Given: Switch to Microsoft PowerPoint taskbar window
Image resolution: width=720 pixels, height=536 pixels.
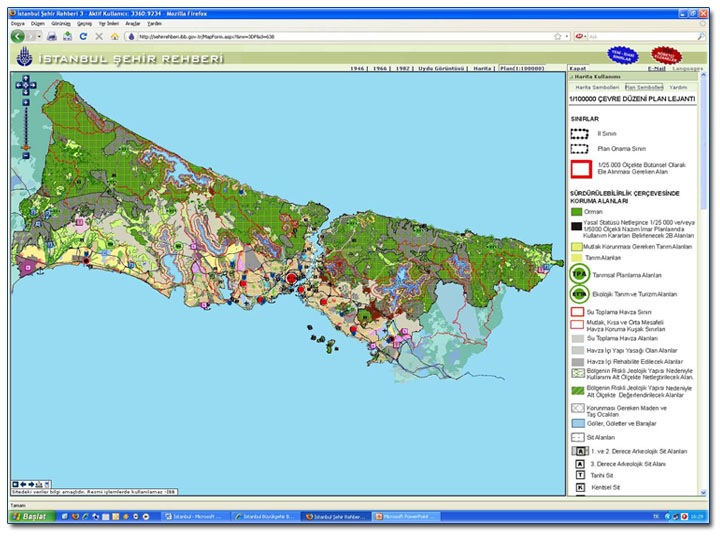Looking at the screenshot, I should [405, 517].
